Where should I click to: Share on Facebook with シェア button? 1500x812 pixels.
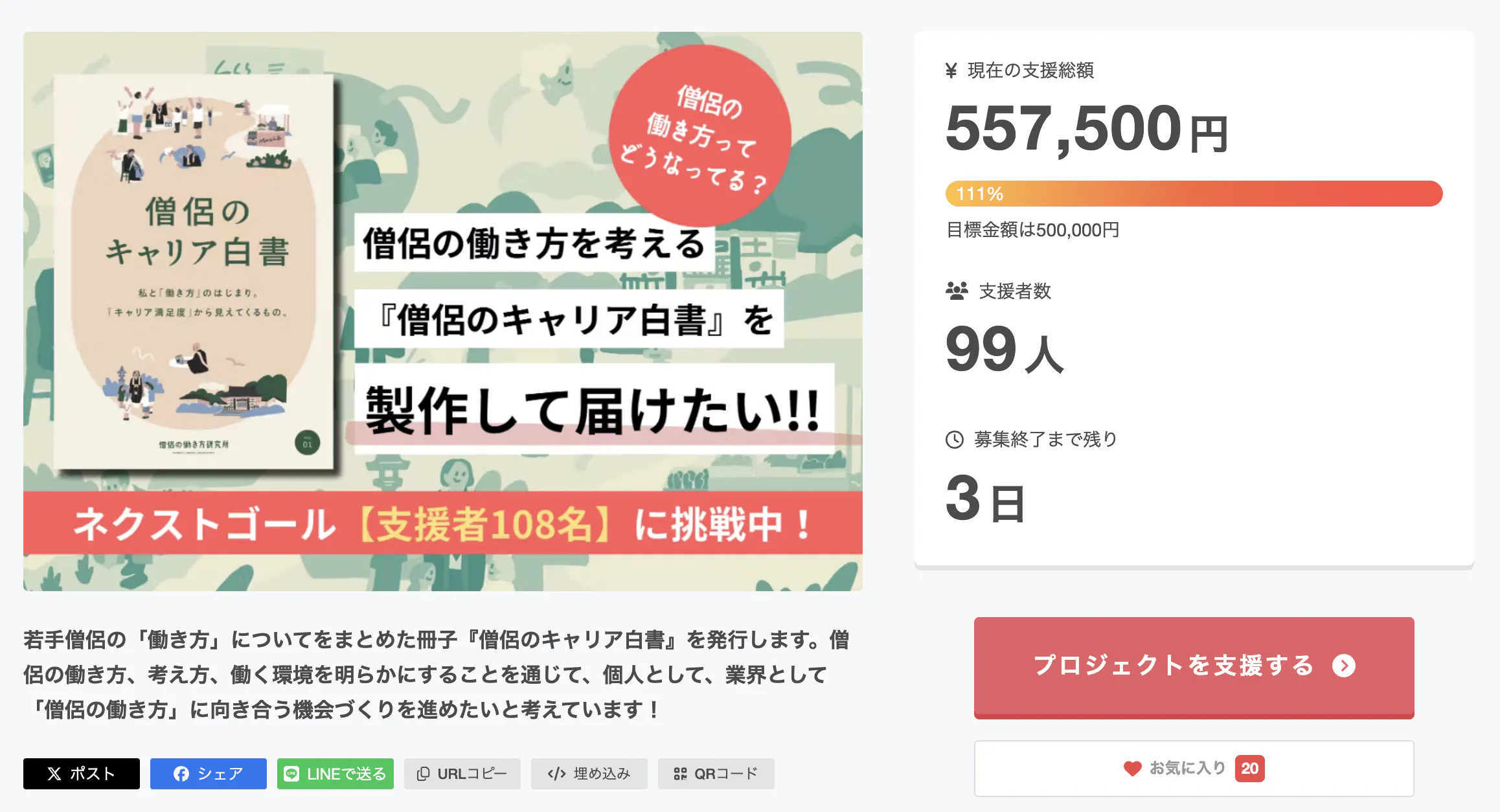pos(209,774)
